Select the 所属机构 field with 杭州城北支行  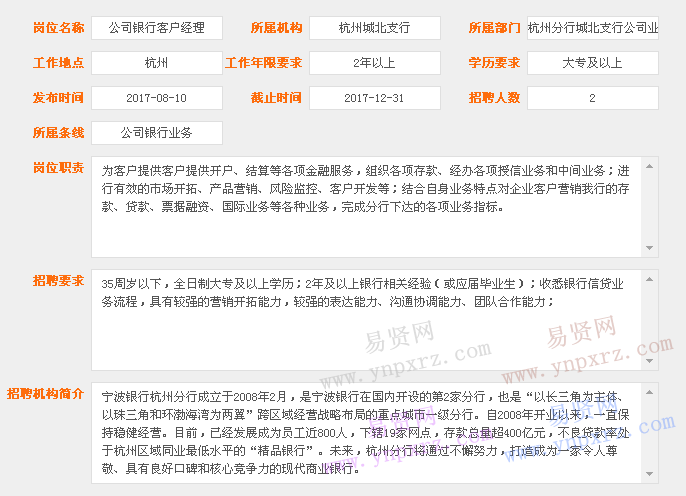(374, 28)
